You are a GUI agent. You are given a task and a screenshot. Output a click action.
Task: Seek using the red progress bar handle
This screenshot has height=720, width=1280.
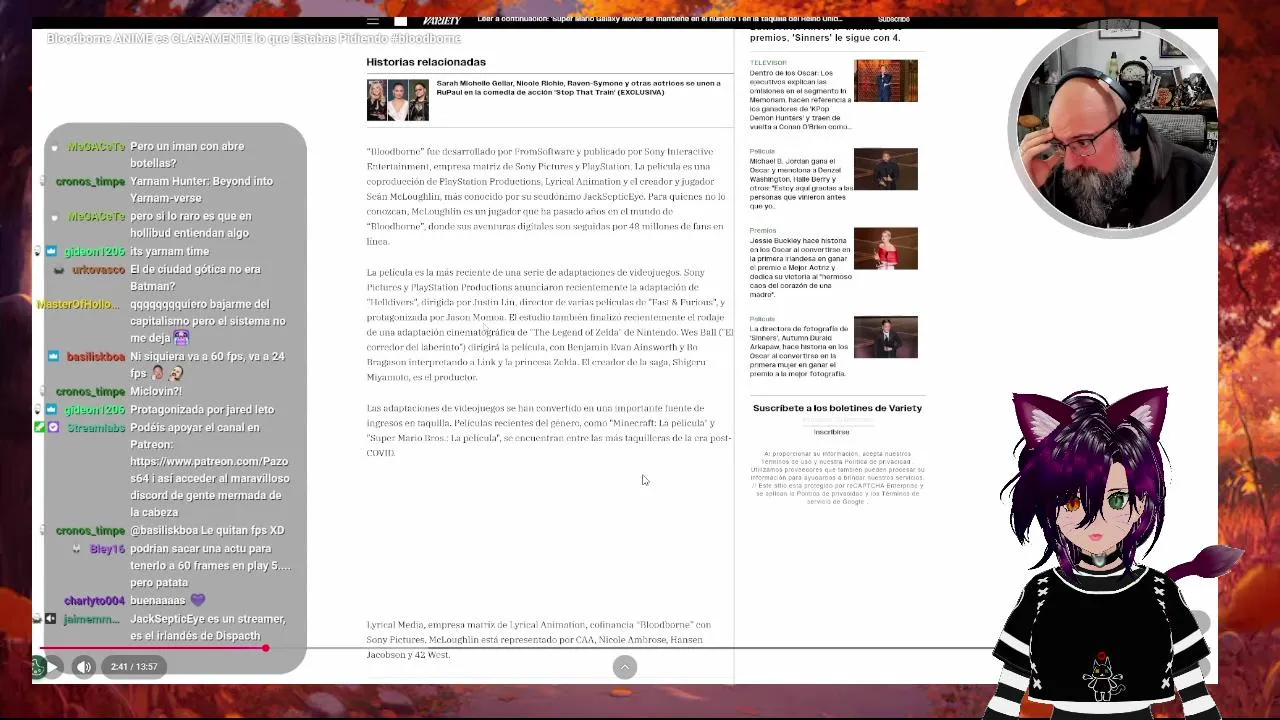tap(265, 648)
